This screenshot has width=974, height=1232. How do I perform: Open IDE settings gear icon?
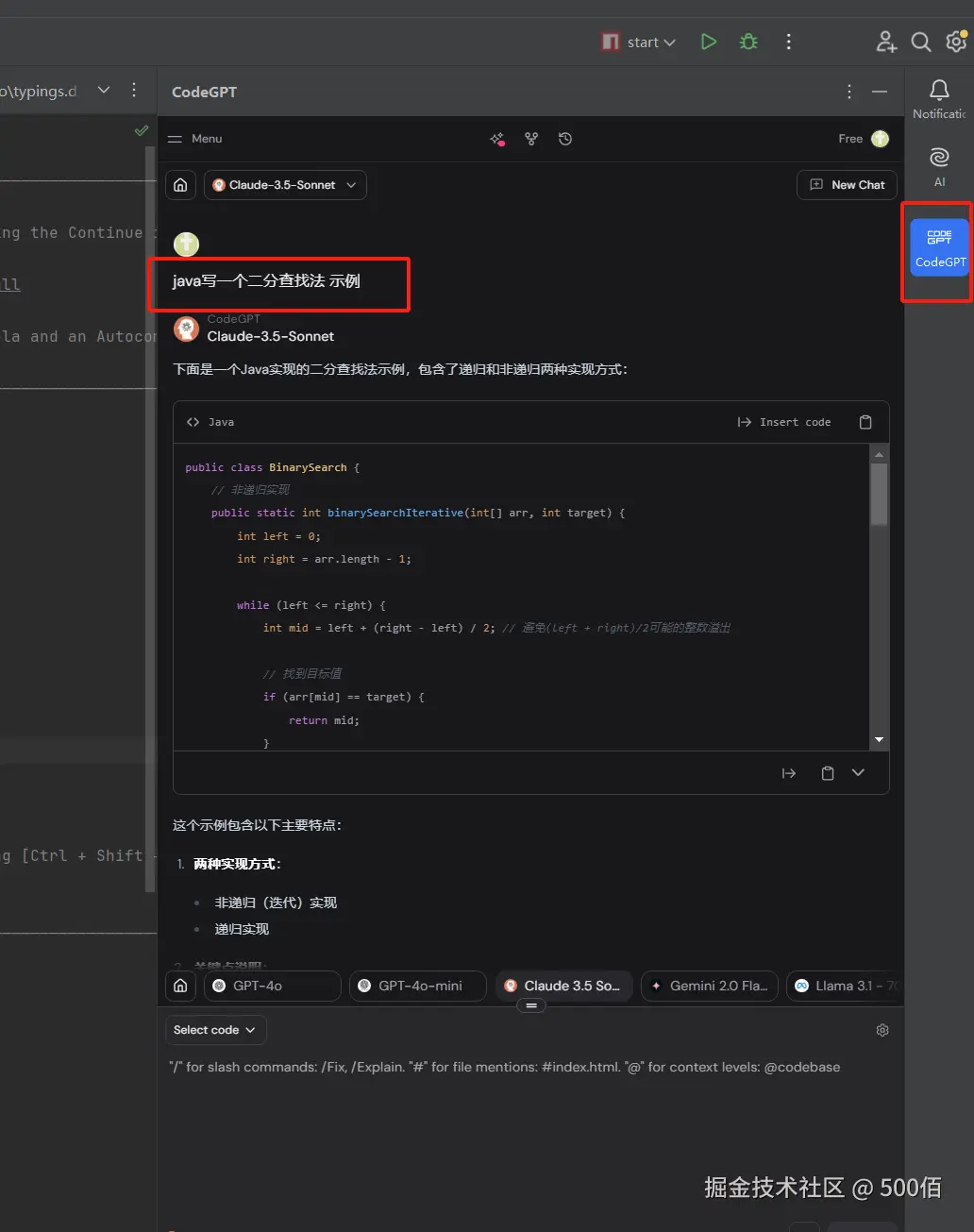coord(956,42)
